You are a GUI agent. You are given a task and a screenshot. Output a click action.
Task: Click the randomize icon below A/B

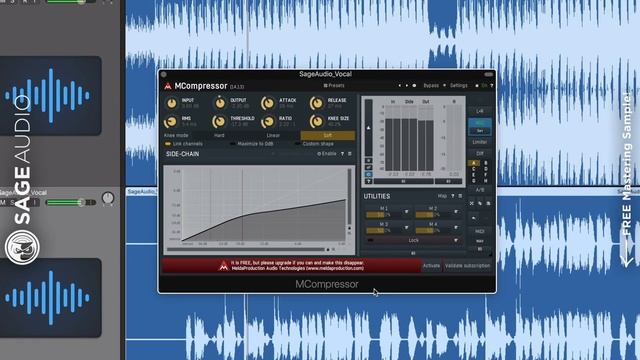click(472, 203)
